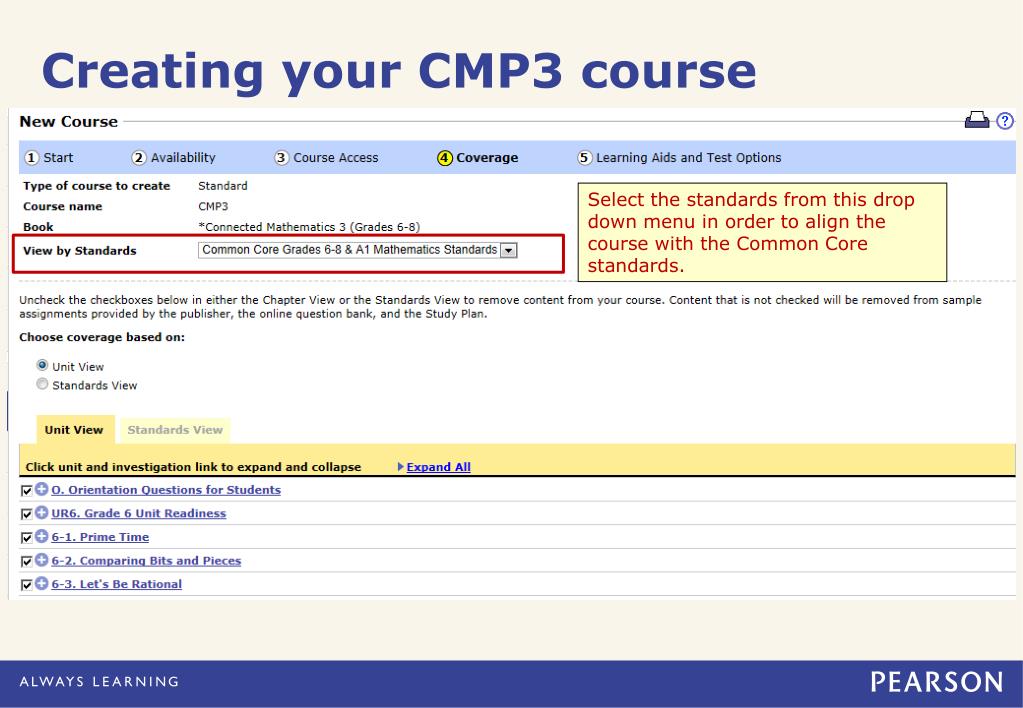Image resolution: width=1023 pixels, height=708 pixels.
Task: Click the Choose coverage based on label
Action: tap(102, 337)
